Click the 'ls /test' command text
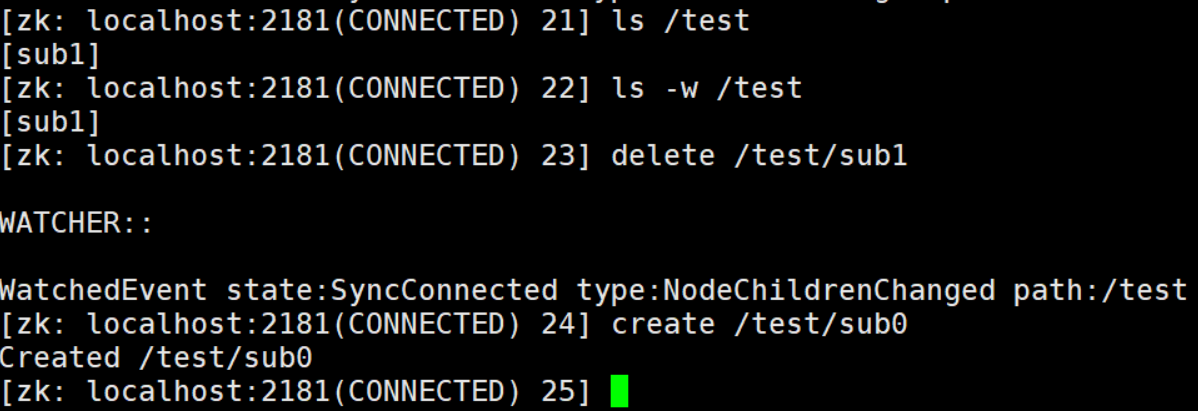The image size is (1198, 411). (681, 21)
